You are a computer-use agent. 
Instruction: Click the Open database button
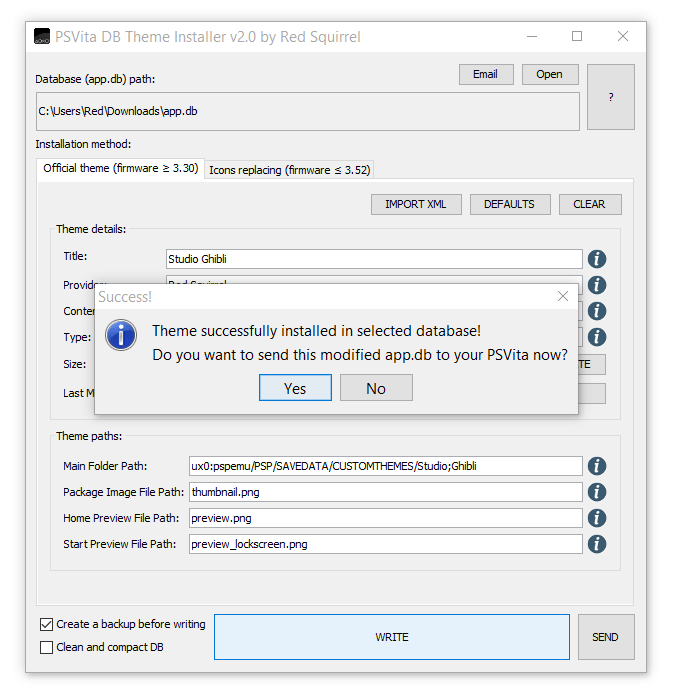point(549,74)
